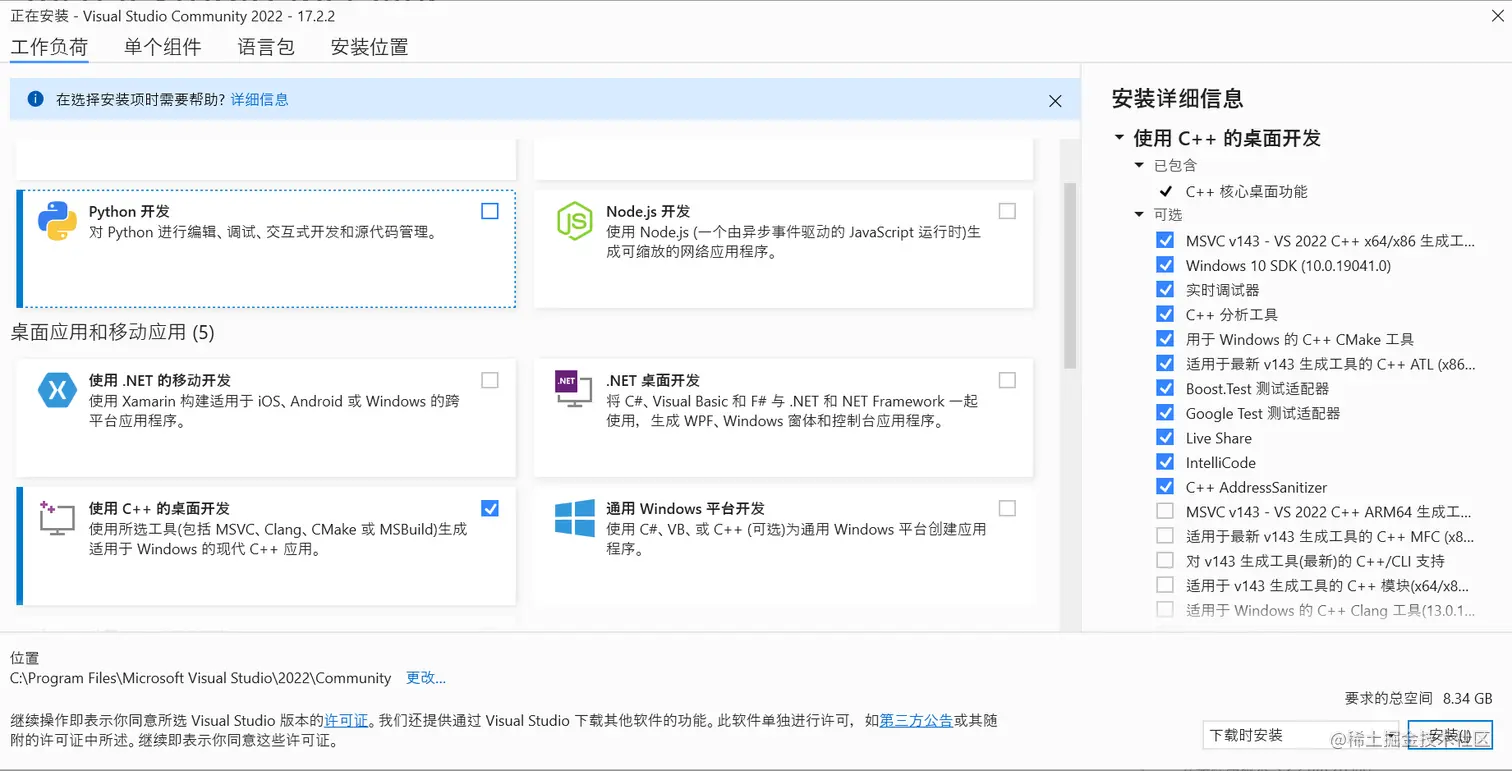
Task: Collapse the 使用 C++ 的桌面开发 details section
Action: pos(1119,138)
